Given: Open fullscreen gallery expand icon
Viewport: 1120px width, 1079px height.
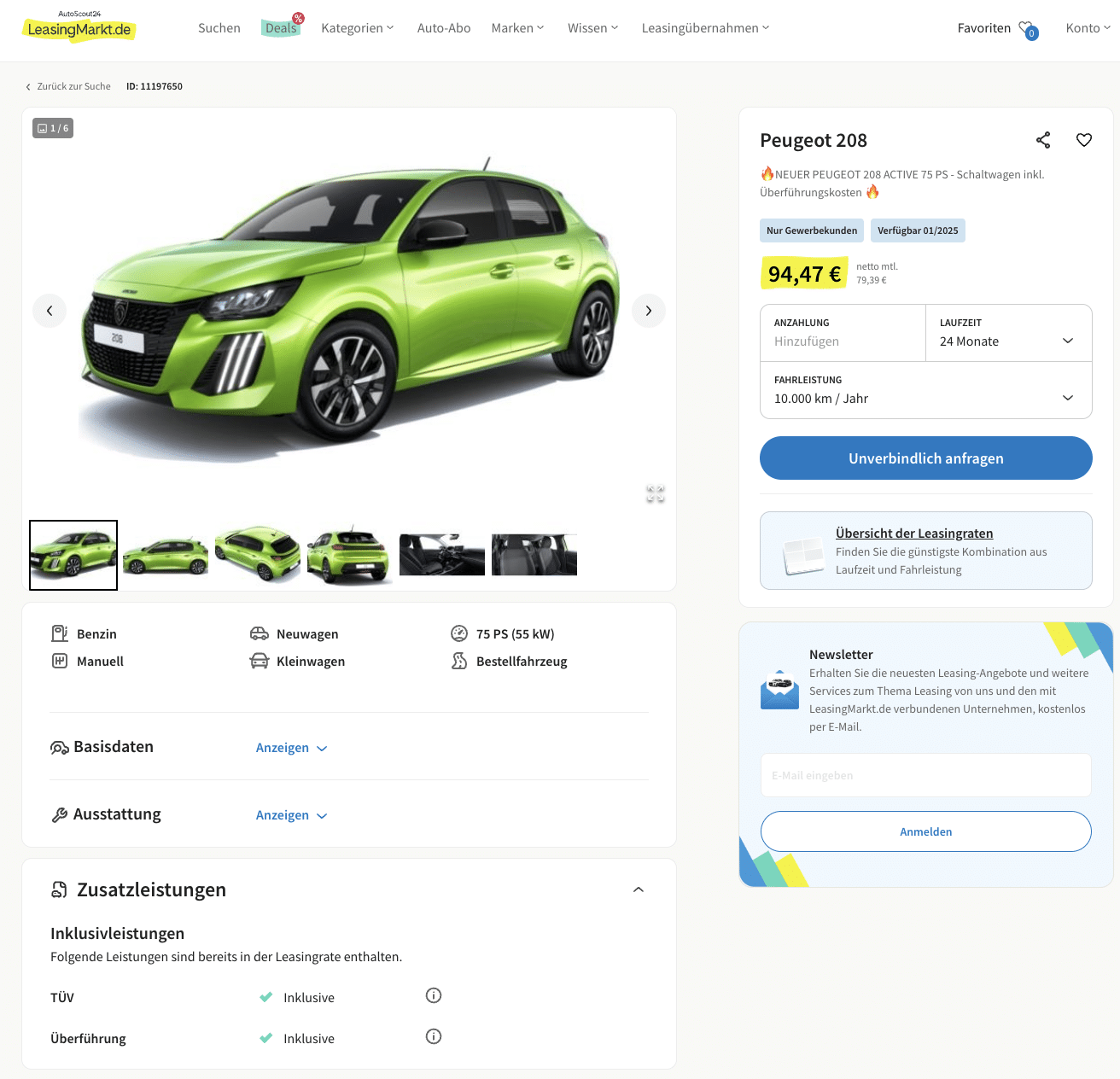Looking at the screenshot, I should click(656, 493).
